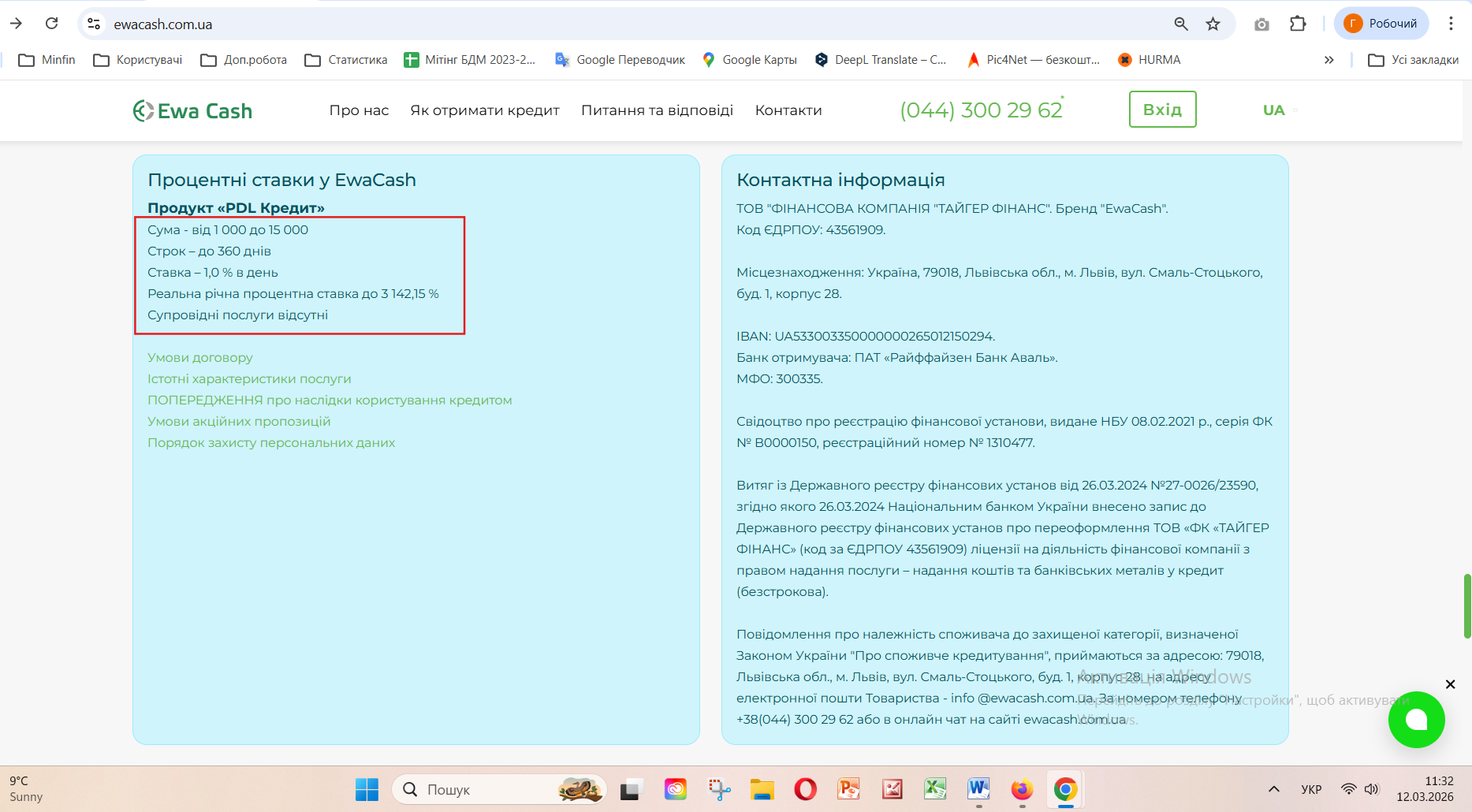Click the Ewa Cash logo

point(192,111)
